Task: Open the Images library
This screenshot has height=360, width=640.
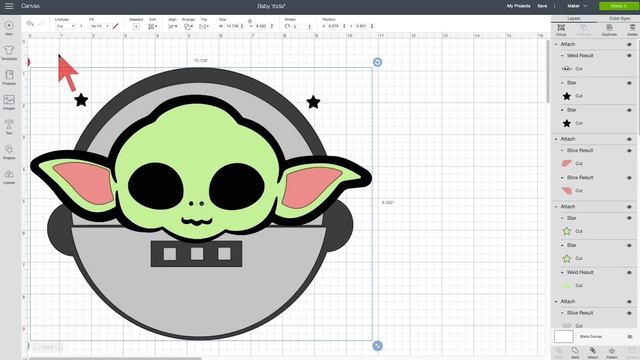Action: pyautogui.click(x=9, y=102)
